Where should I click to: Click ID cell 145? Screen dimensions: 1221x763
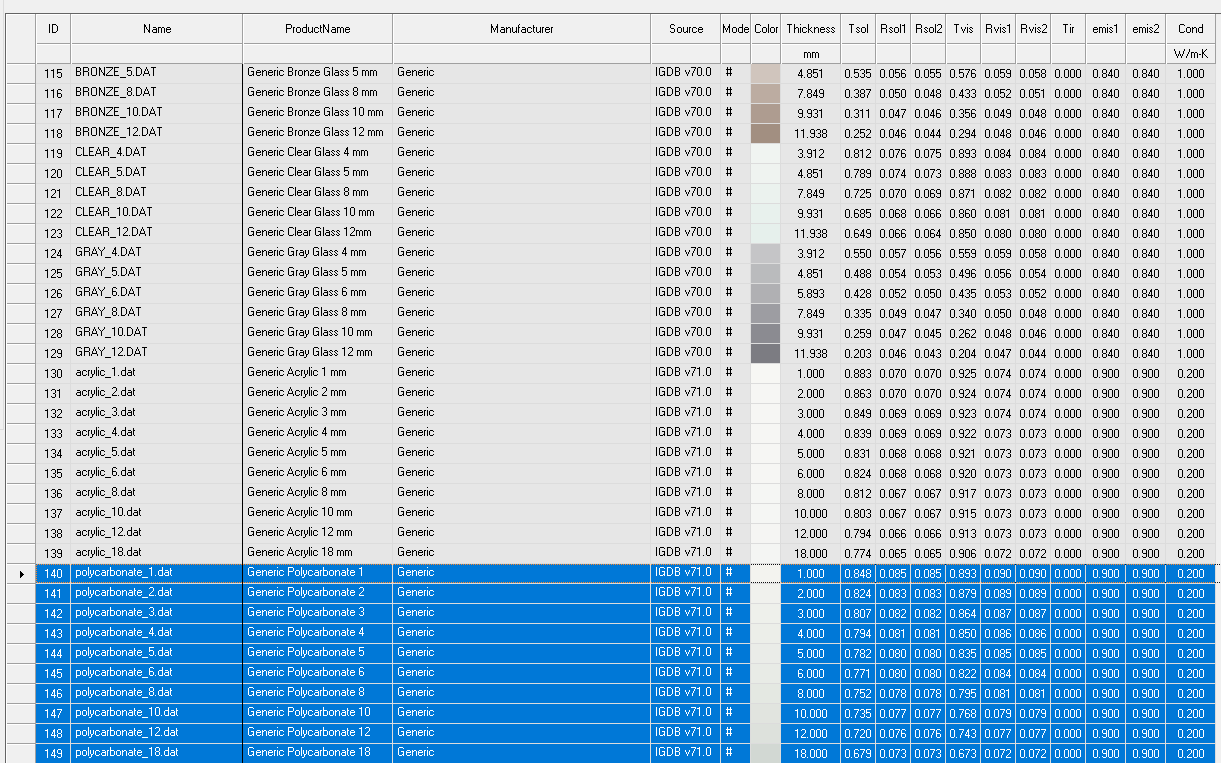tap(53, 673)
